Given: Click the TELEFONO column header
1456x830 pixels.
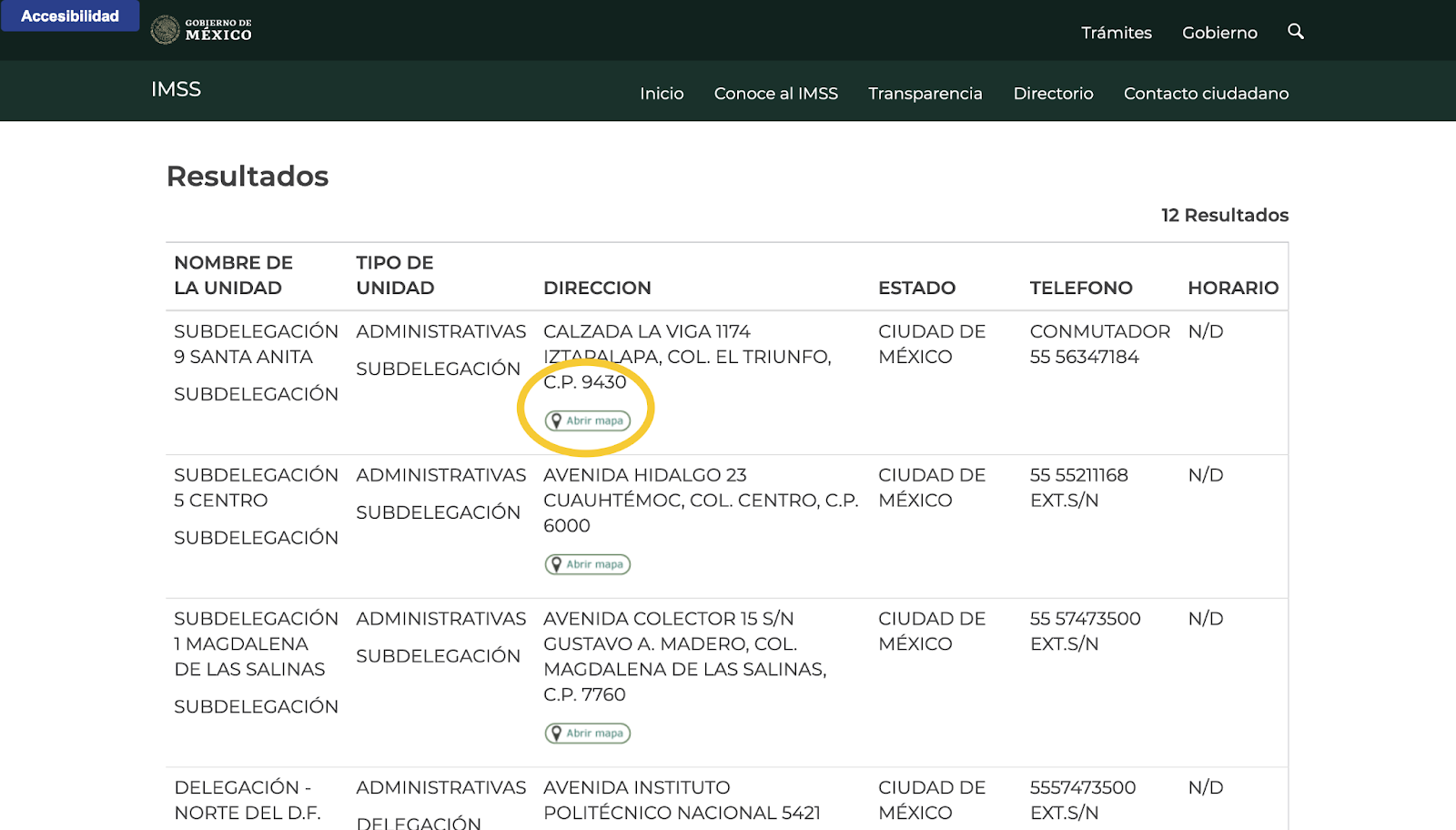Looking at the screenshot, I should [x=1080, y=288].
